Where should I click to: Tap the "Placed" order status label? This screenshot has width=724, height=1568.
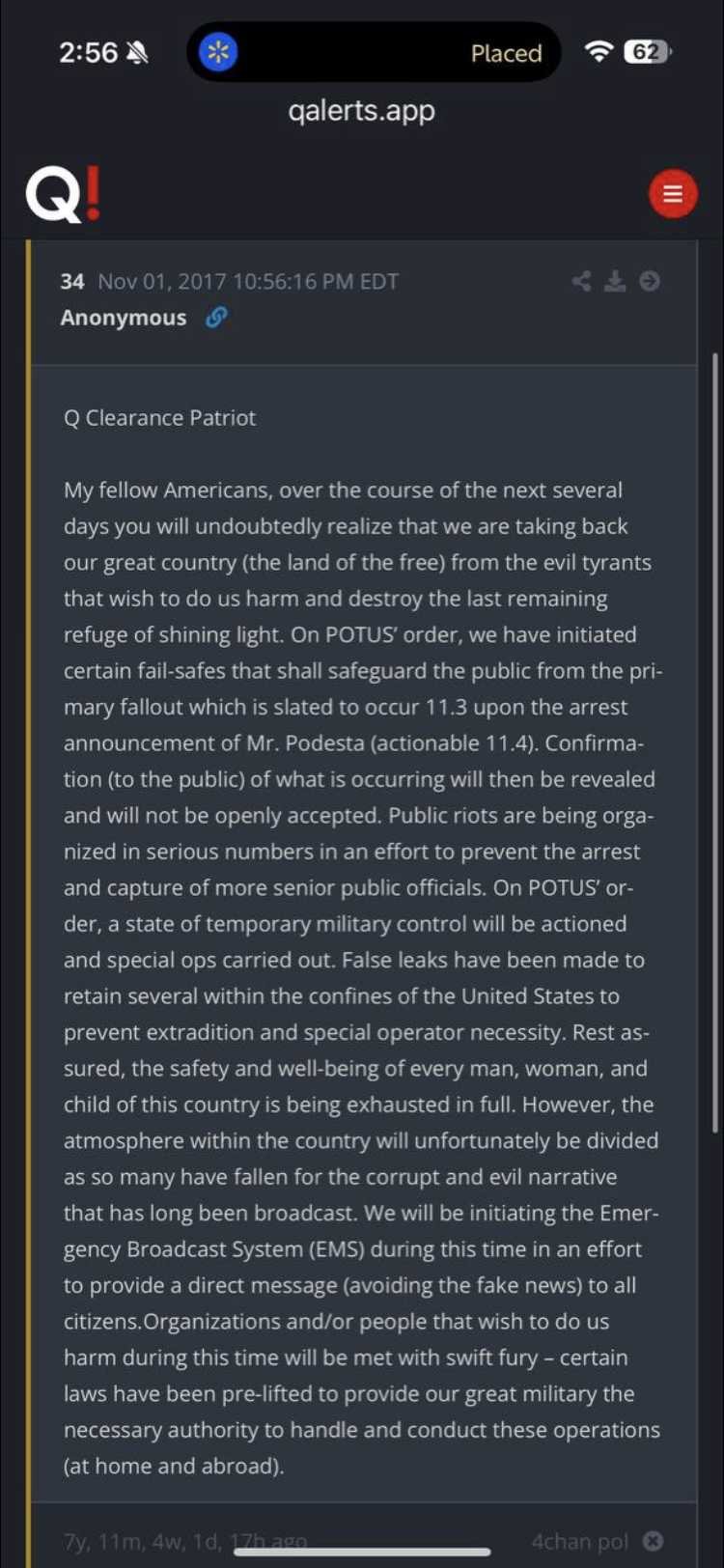[x=506, y=53]
